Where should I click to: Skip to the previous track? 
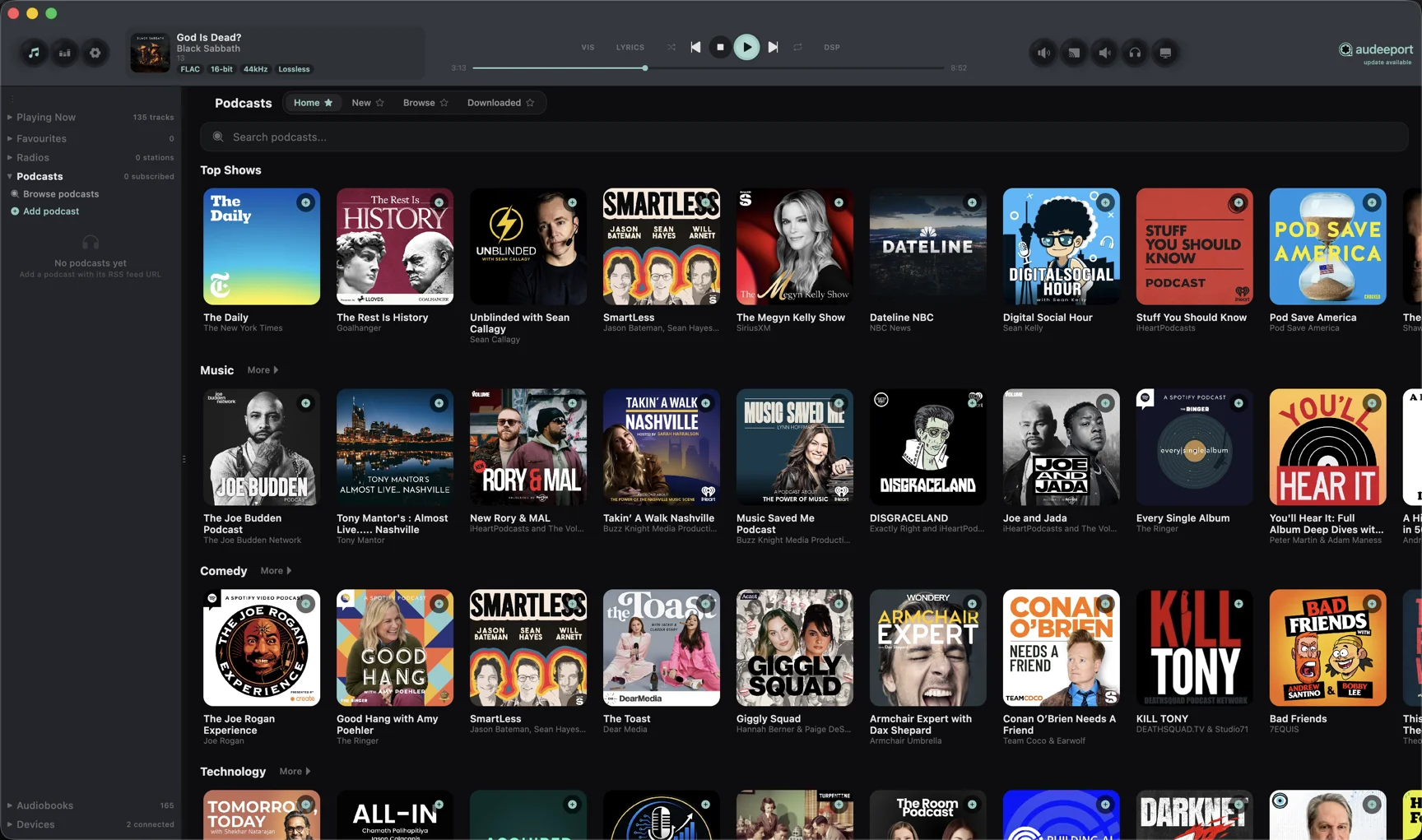tap(695, 47)
